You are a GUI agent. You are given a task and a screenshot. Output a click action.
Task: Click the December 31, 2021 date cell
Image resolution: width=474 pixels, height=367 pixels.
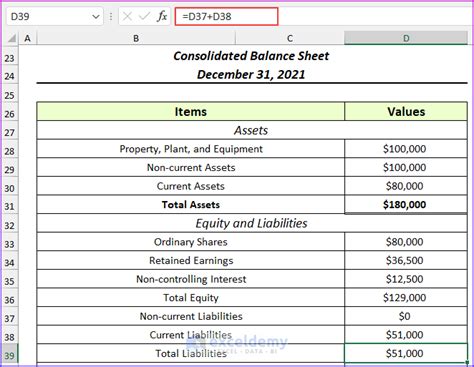click(252, 74)
